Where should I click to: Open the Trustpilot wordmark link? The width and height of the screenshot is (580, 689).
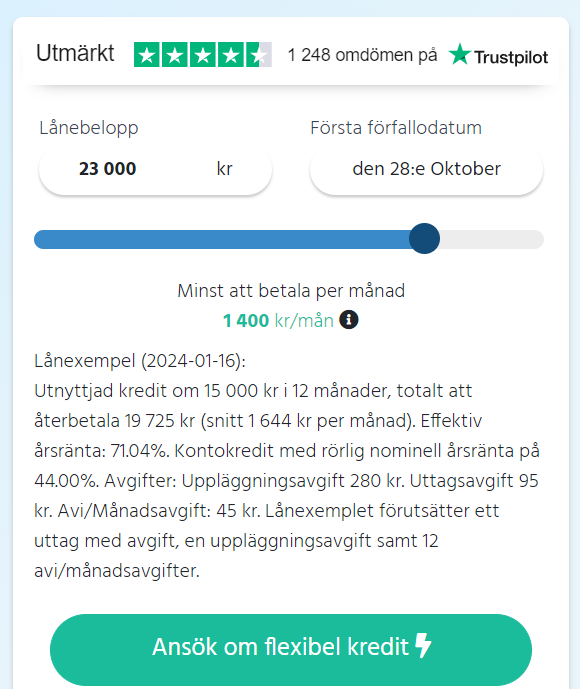(x=511, y=57)
